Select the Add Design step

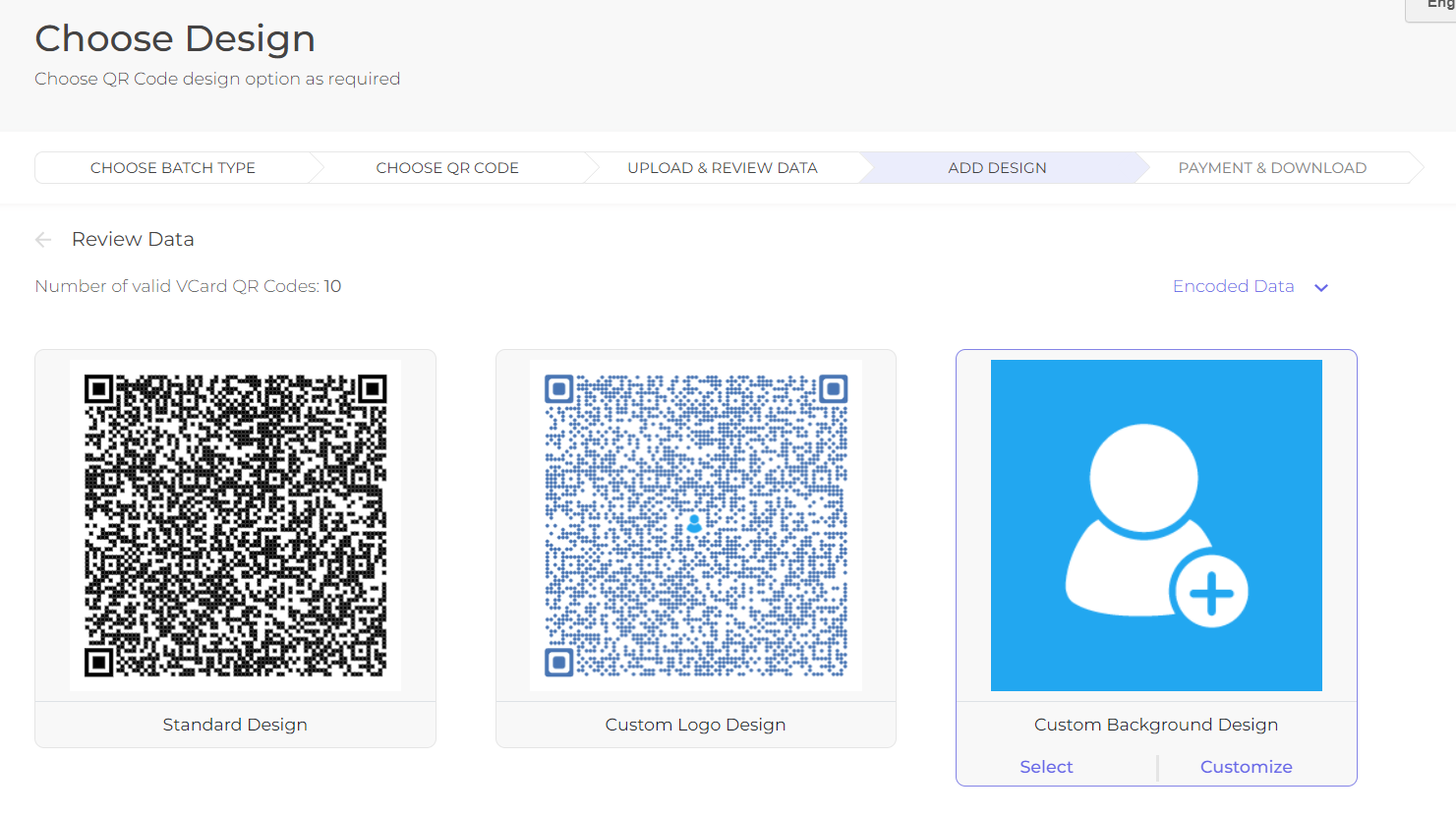pyautogui.click(x=997, y=167)
